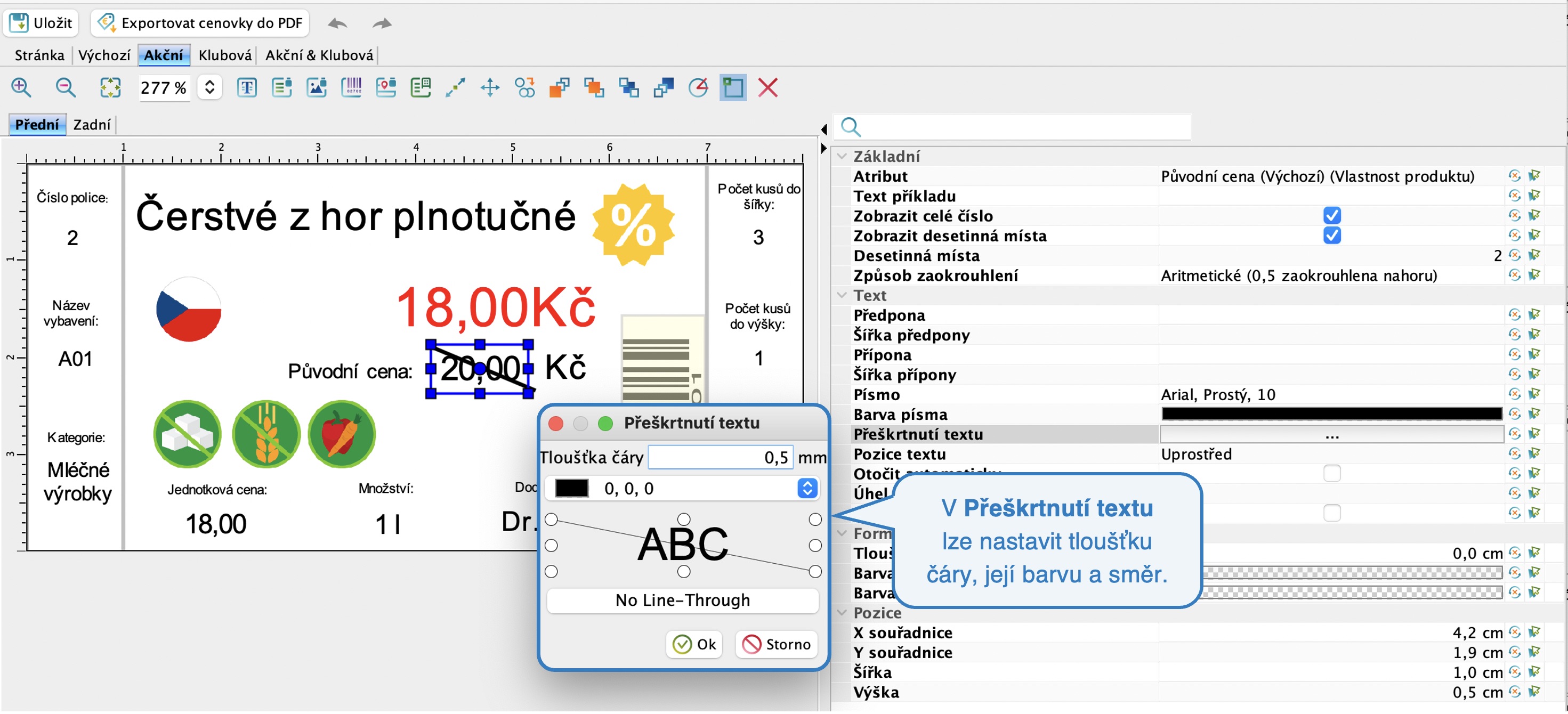1568x714 pixels.
Task: Uncheck Zobrazit desetinná místa checkbox
Action: (x=1332, y=236)
